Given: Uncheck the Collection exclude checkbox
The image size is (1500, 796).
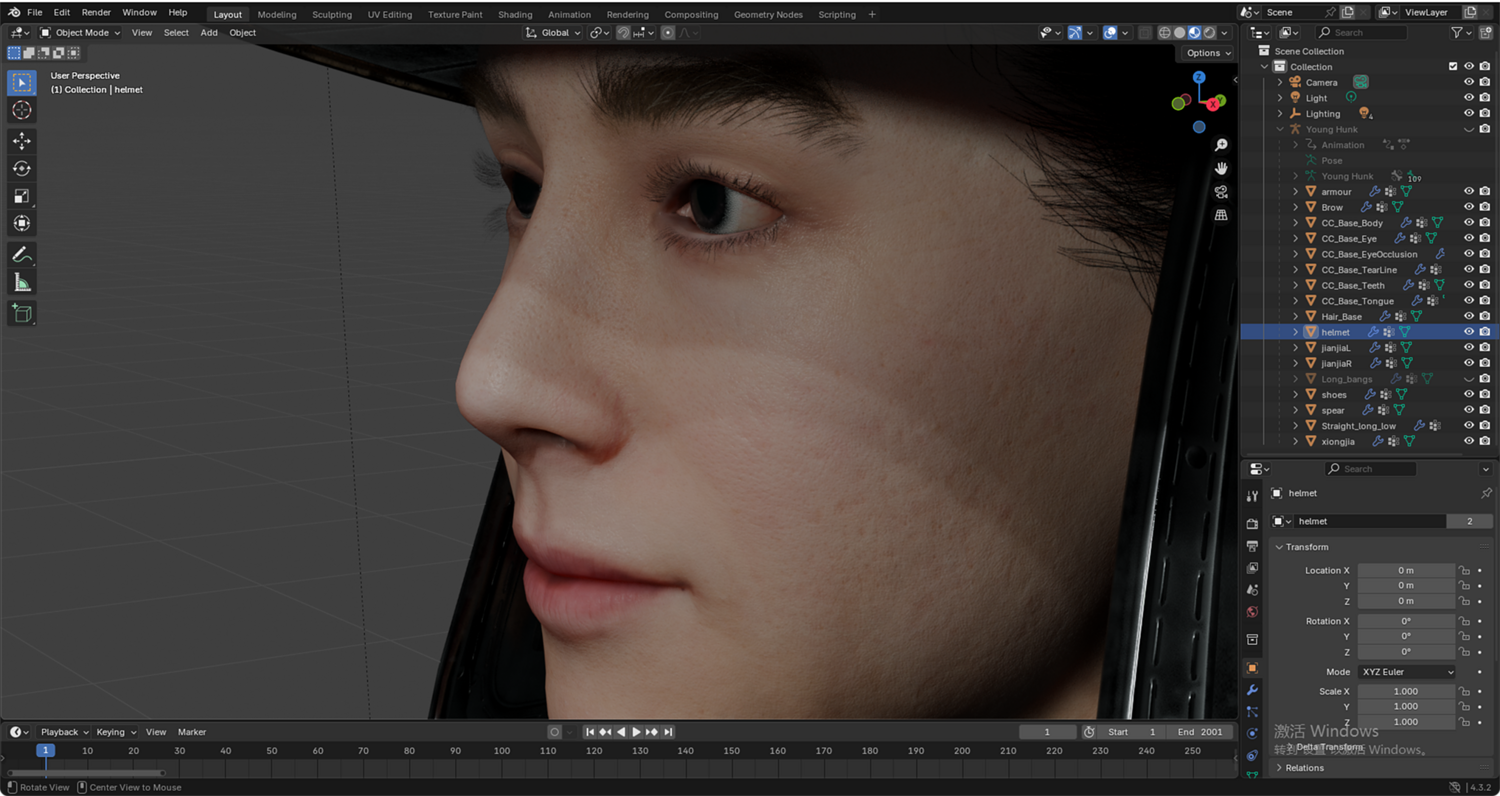Looking at the screenshot, I should pyautogui.click(x=1453, y=67).
